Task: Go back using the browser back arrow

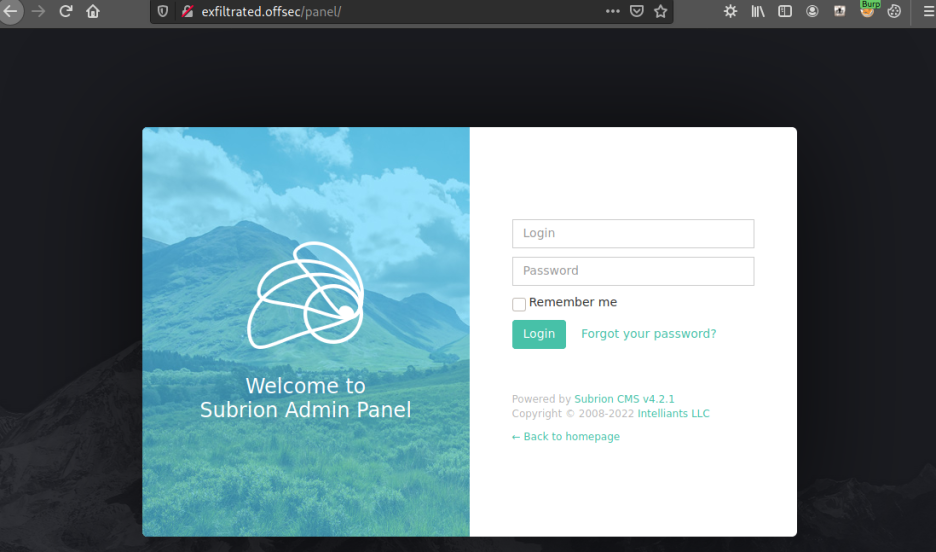Action: (10, 11)
